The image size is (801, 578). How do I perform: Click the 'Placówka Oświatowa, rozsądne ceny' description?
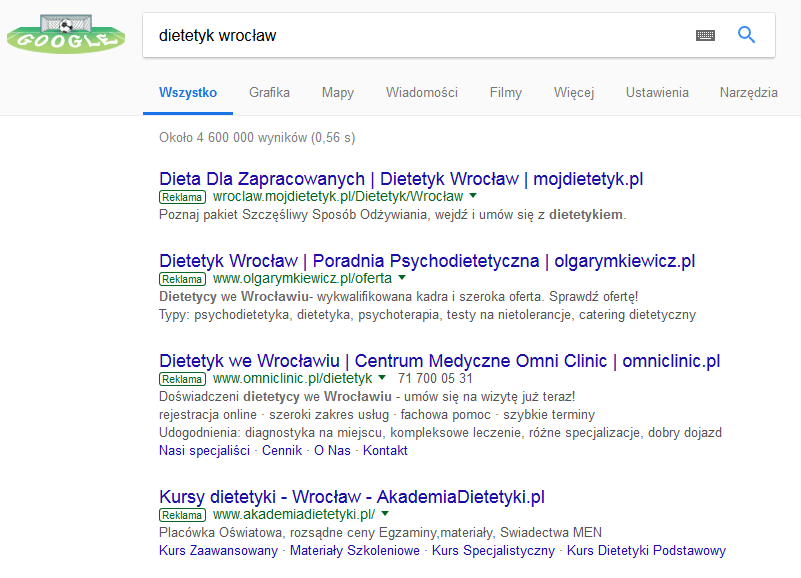(381, 533)
